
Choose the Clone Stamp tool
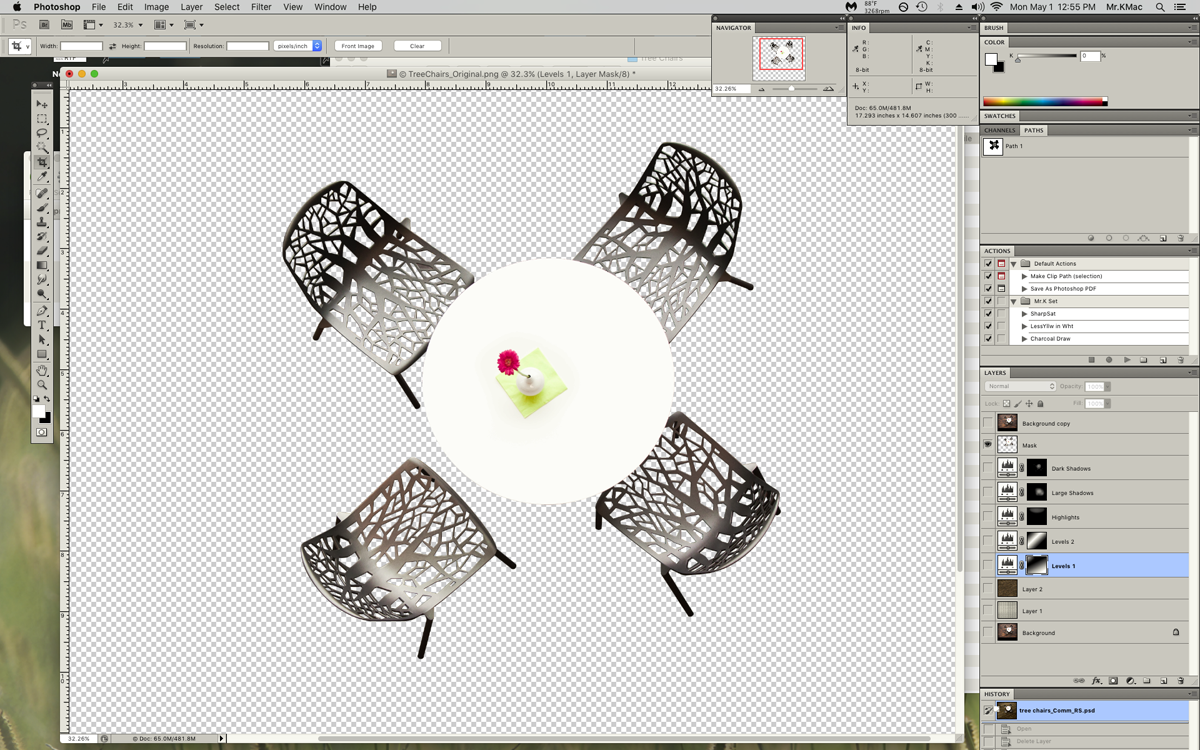pos(42,222)
